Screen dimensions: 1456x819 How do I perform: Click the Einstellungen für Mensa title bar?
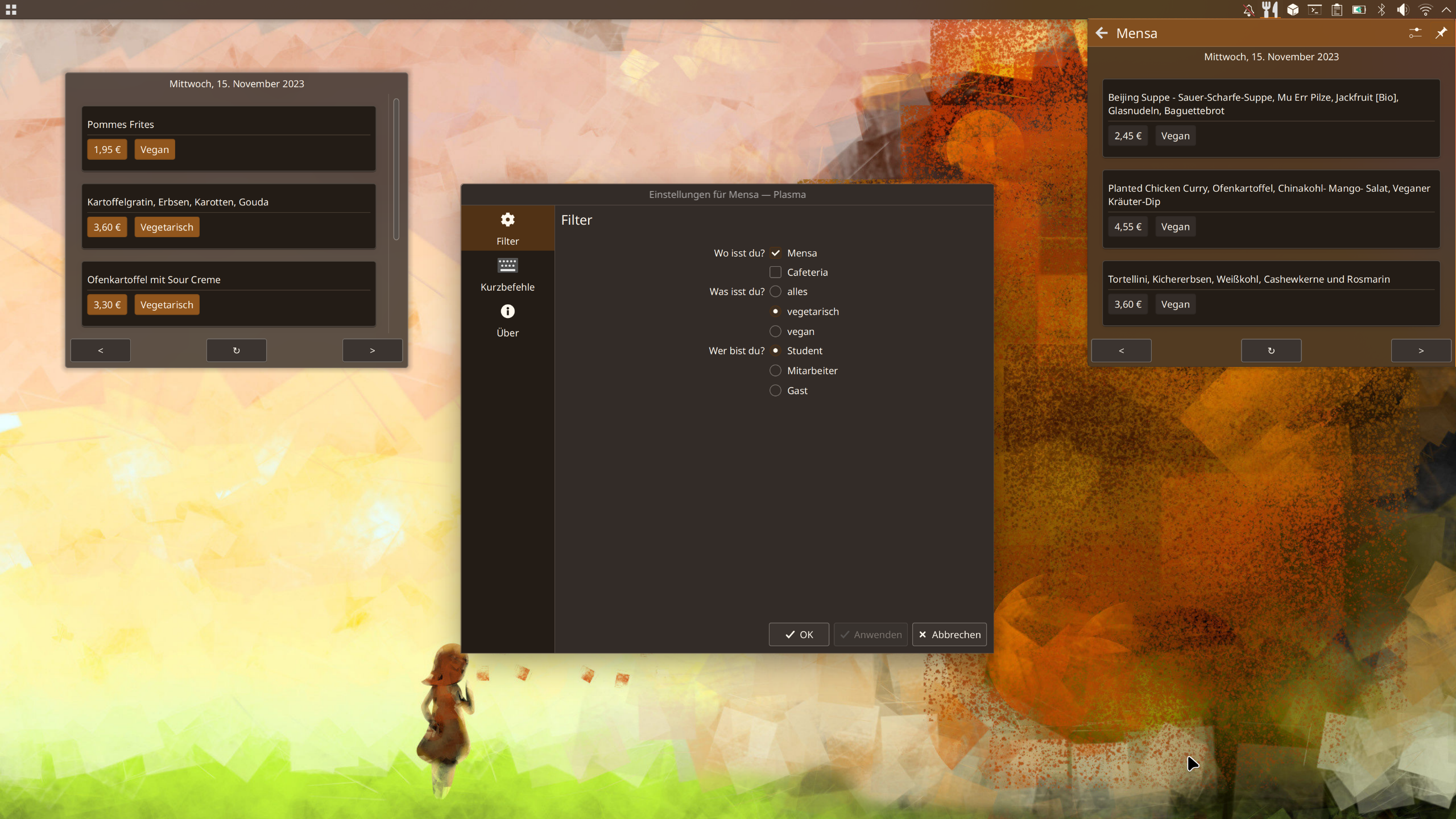tap(727, 195)
